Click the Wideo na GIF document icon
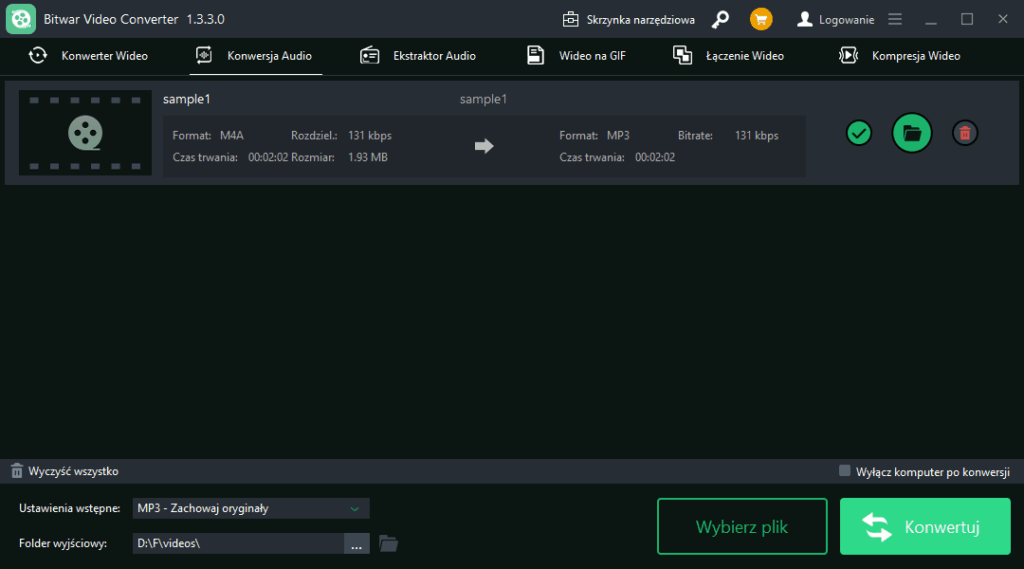This screenshot has height=569, width=1024. pyautogui.click(x=536, y=56)
